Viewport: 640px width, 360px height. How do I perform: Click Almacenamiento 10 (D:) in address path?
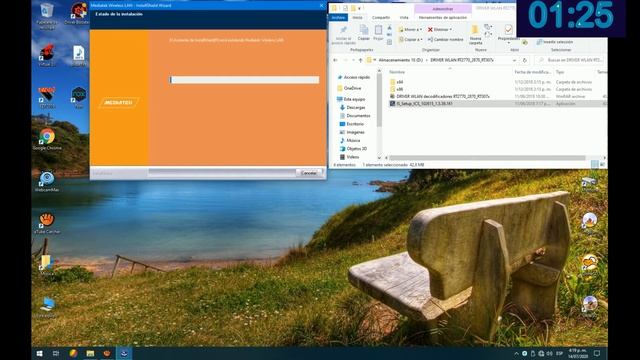click(x=400, y=60)
